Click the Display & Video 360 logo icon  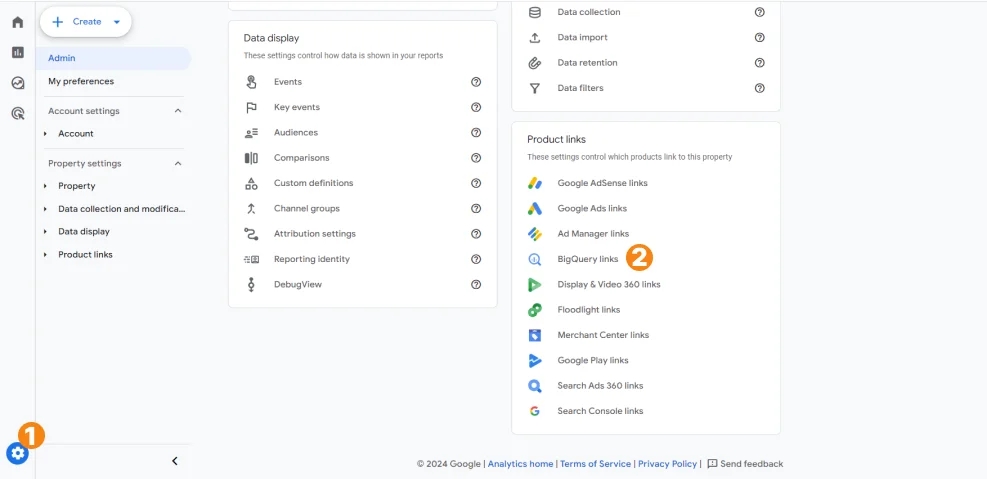534,285
